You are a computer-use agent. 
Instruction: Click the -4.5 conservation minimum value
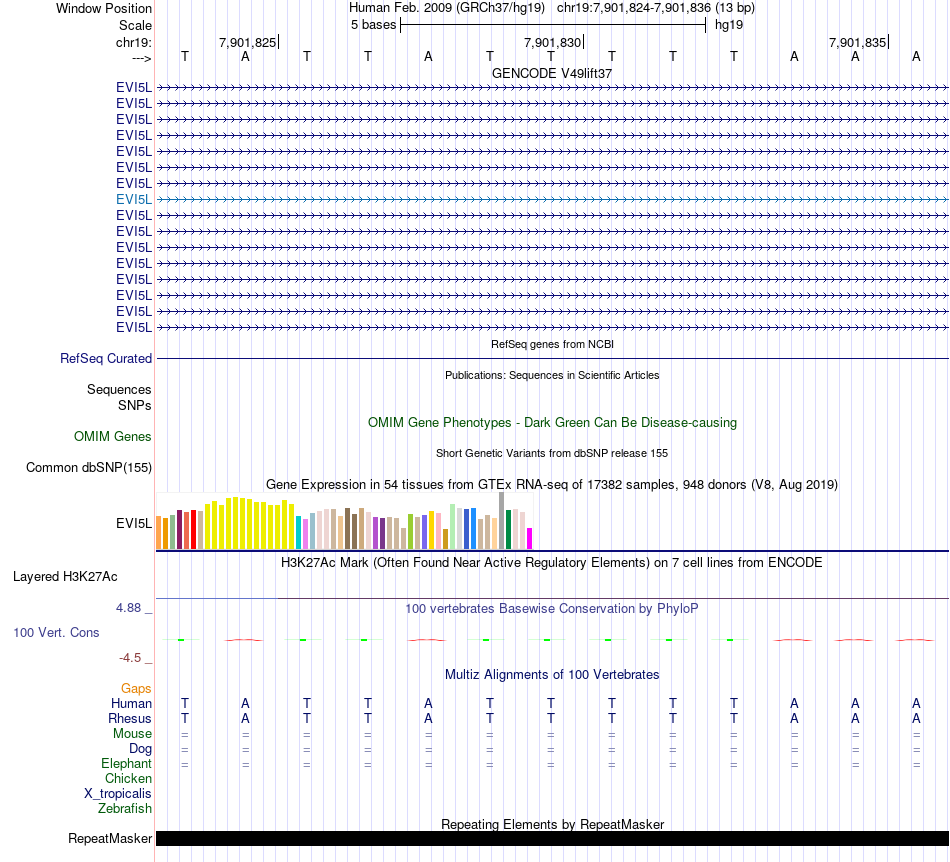pos(130,658)
